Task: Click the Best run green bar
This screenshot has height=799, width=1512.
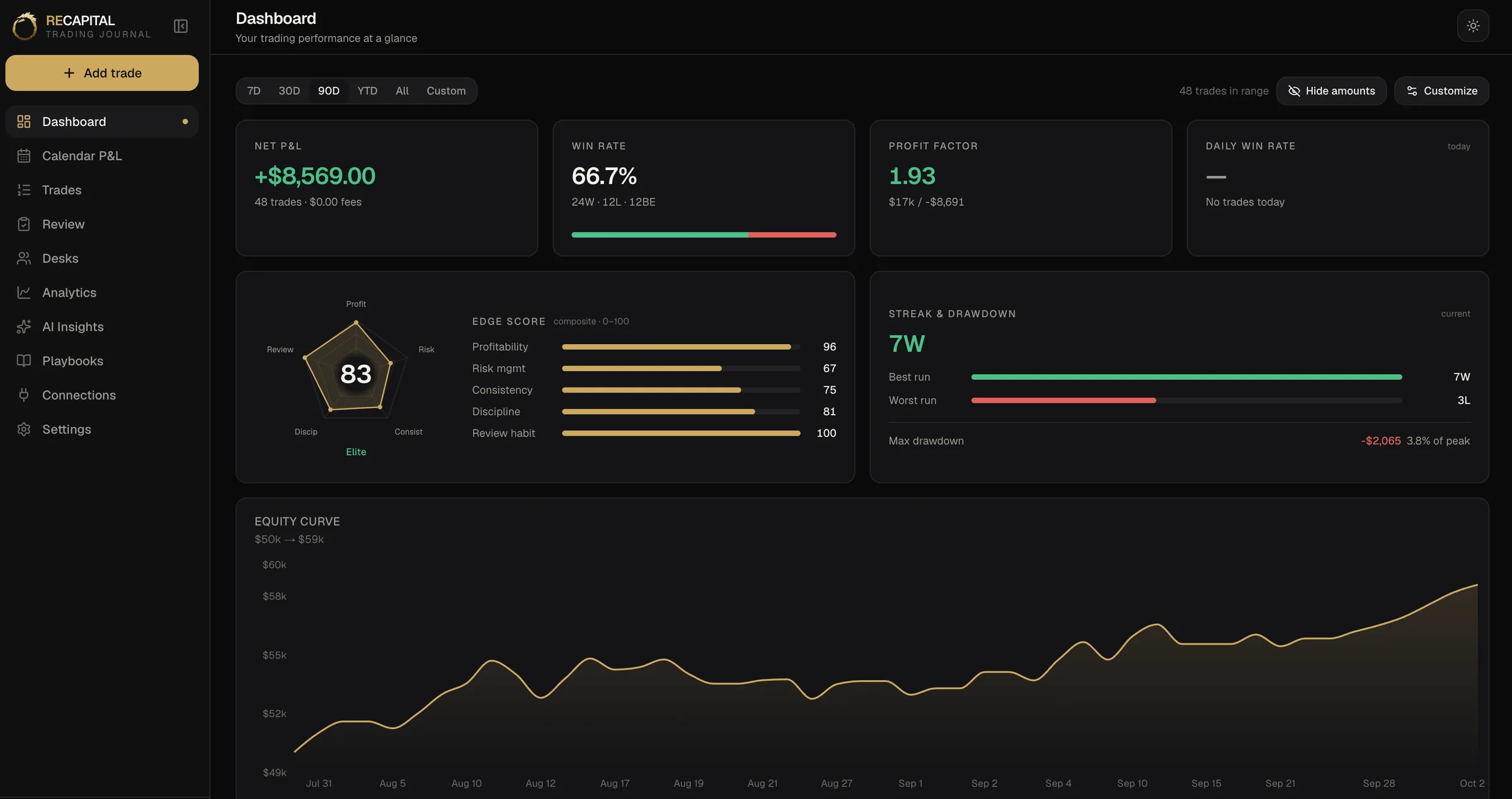Action: coord(1186,377)
